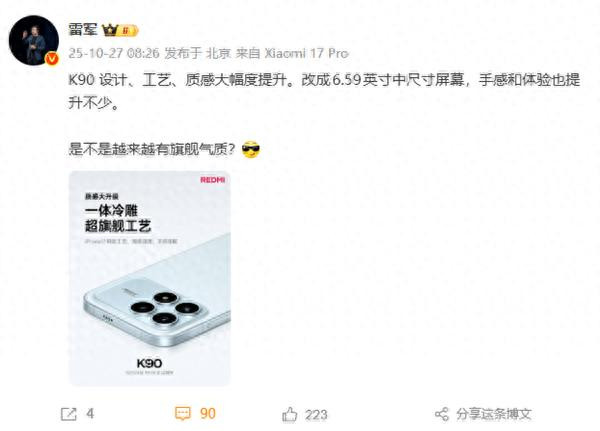Click the camera module in phone image
The width and height of the screenshot is (600, 431).
coord(165,307)
